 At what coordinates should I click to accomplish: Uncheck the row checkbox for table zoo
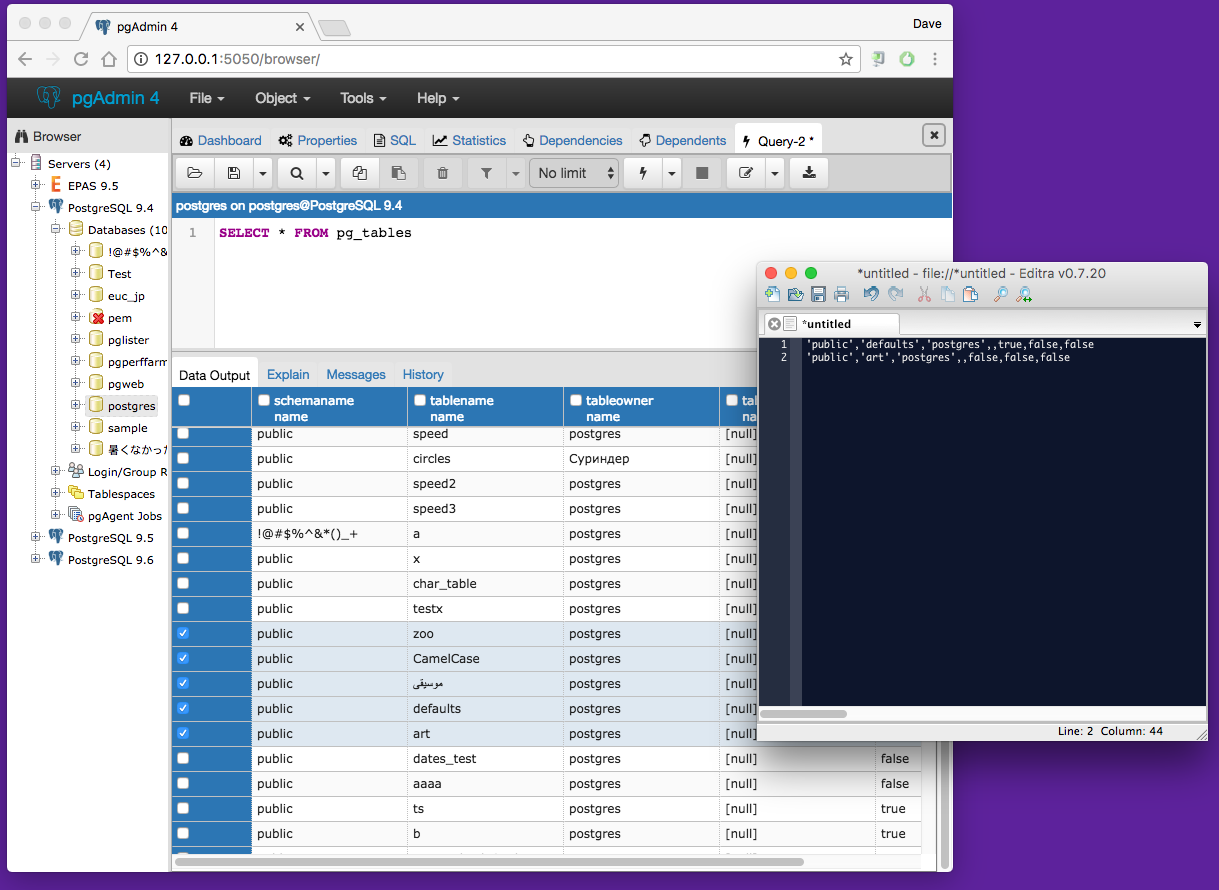[x=183, y=633]
